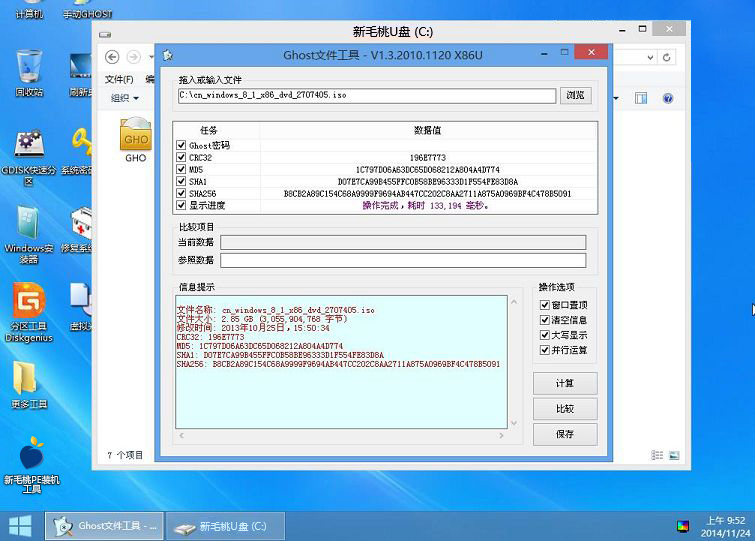This screenshot has width=755, height=541.
Task: Select the SHA256 hash value in table
Action: tap(428, 193)
